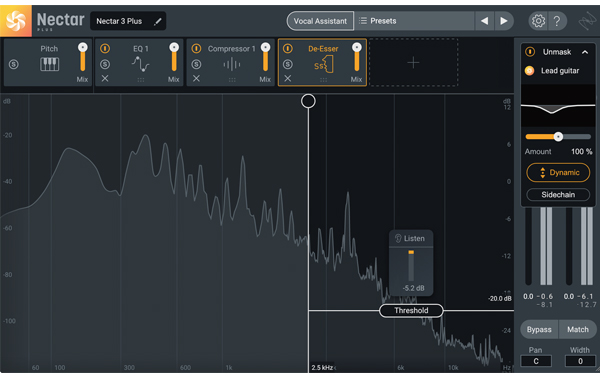Click the EQ 1 Mix slider
Viewport: 600px width, 380px height.
coord(174,57)
